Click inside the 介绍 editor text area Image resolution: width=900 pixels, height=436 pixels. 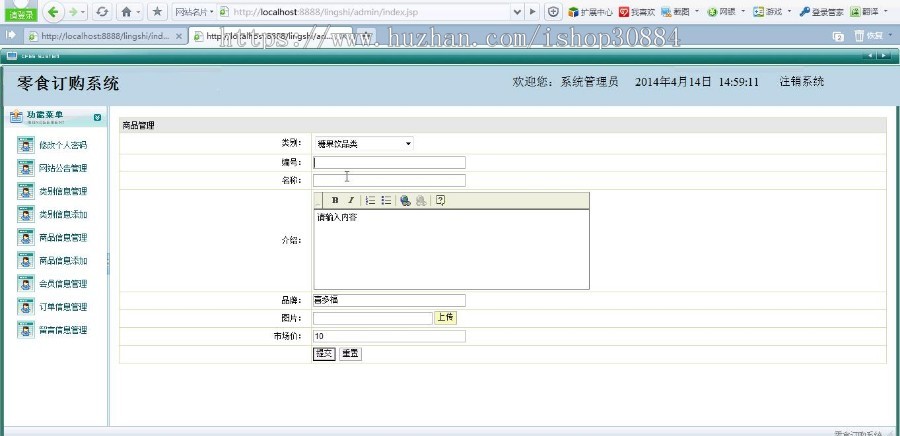[451, 250]
